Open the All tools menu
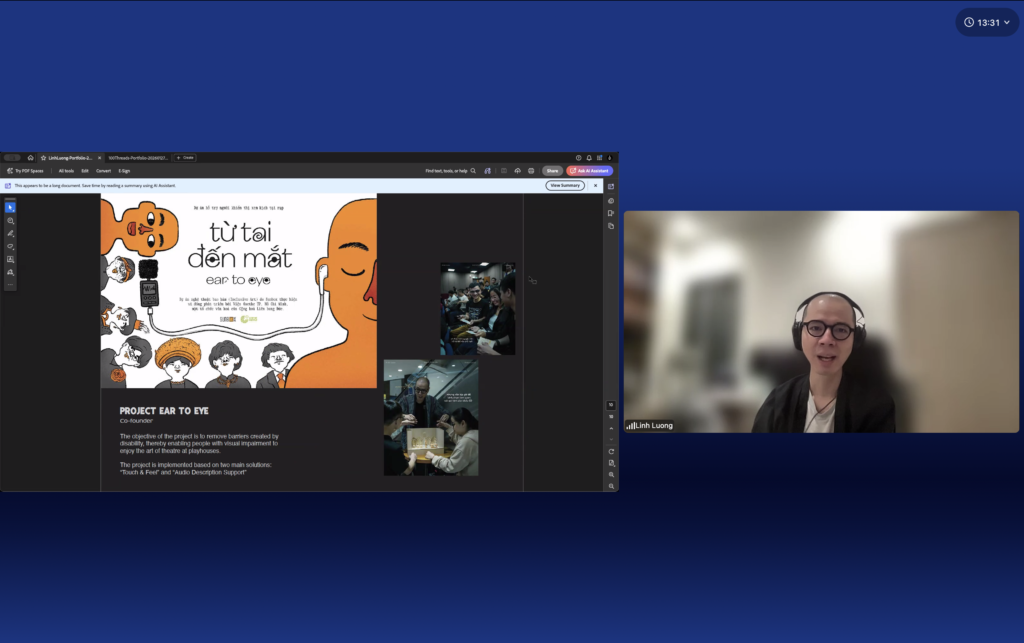This screenshot has width=1024, height=643. click(x=66, y=171)
